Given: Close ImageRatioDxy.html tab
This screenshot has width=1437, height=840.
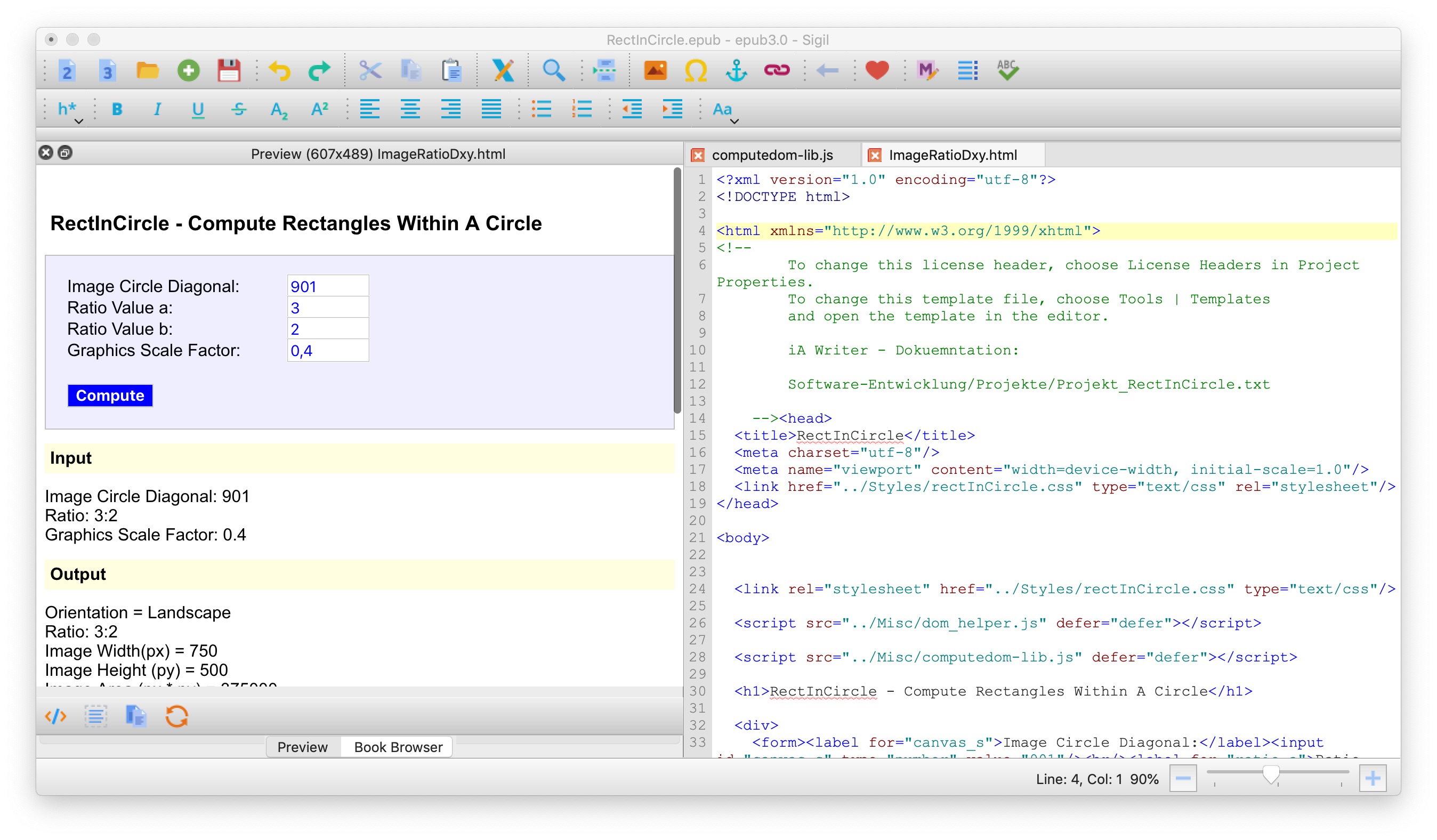Looking at the screenshot, I should tap(875, 155).
